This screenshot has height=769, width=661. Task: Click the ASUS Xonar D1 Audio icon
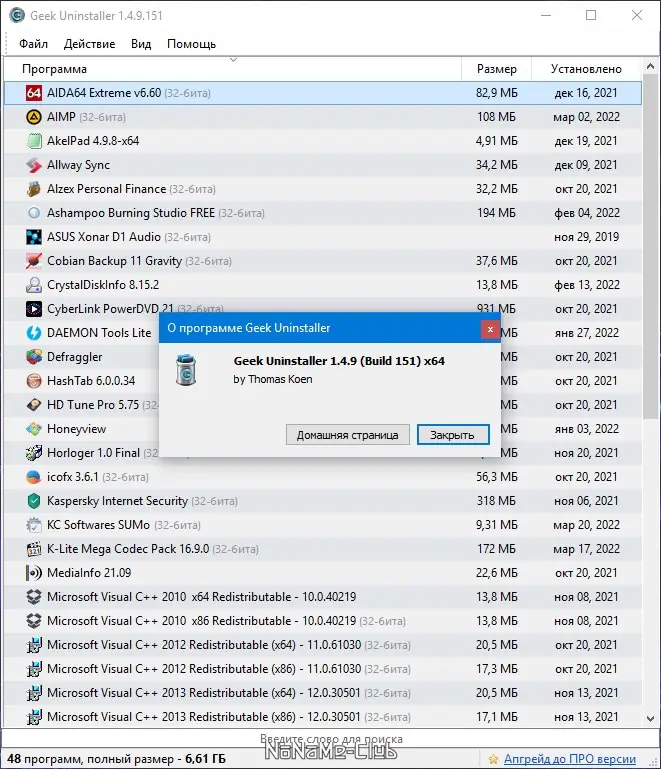coord(33,237)
